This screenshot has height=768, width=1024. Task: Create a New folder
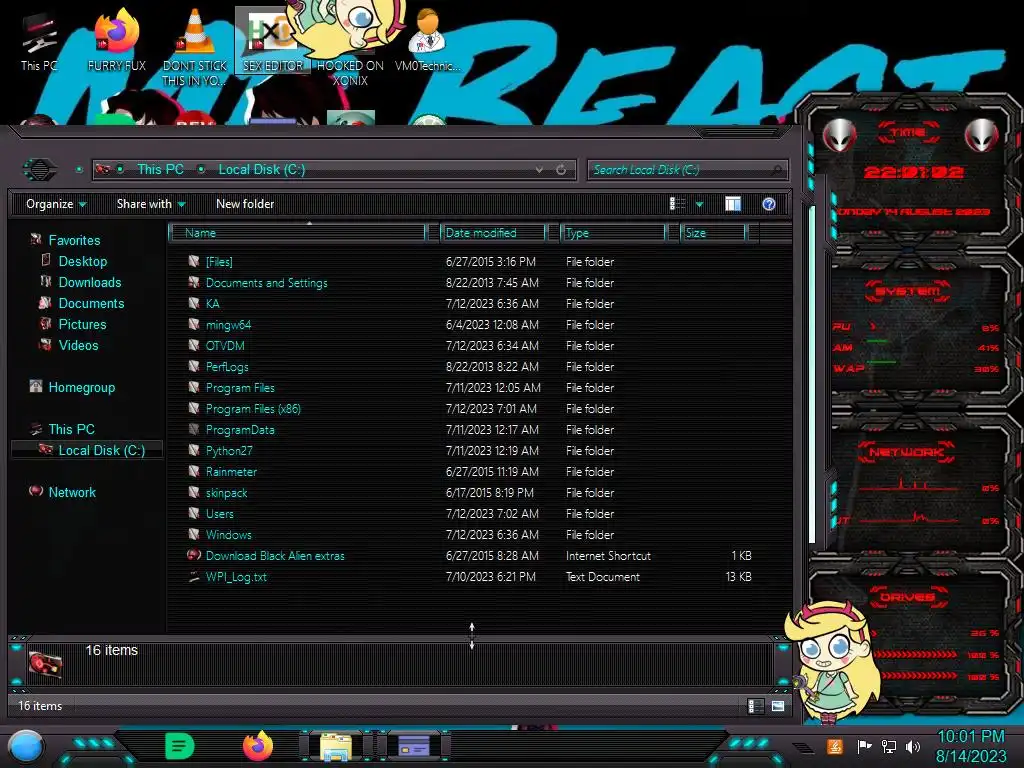(x=245, y=204)
